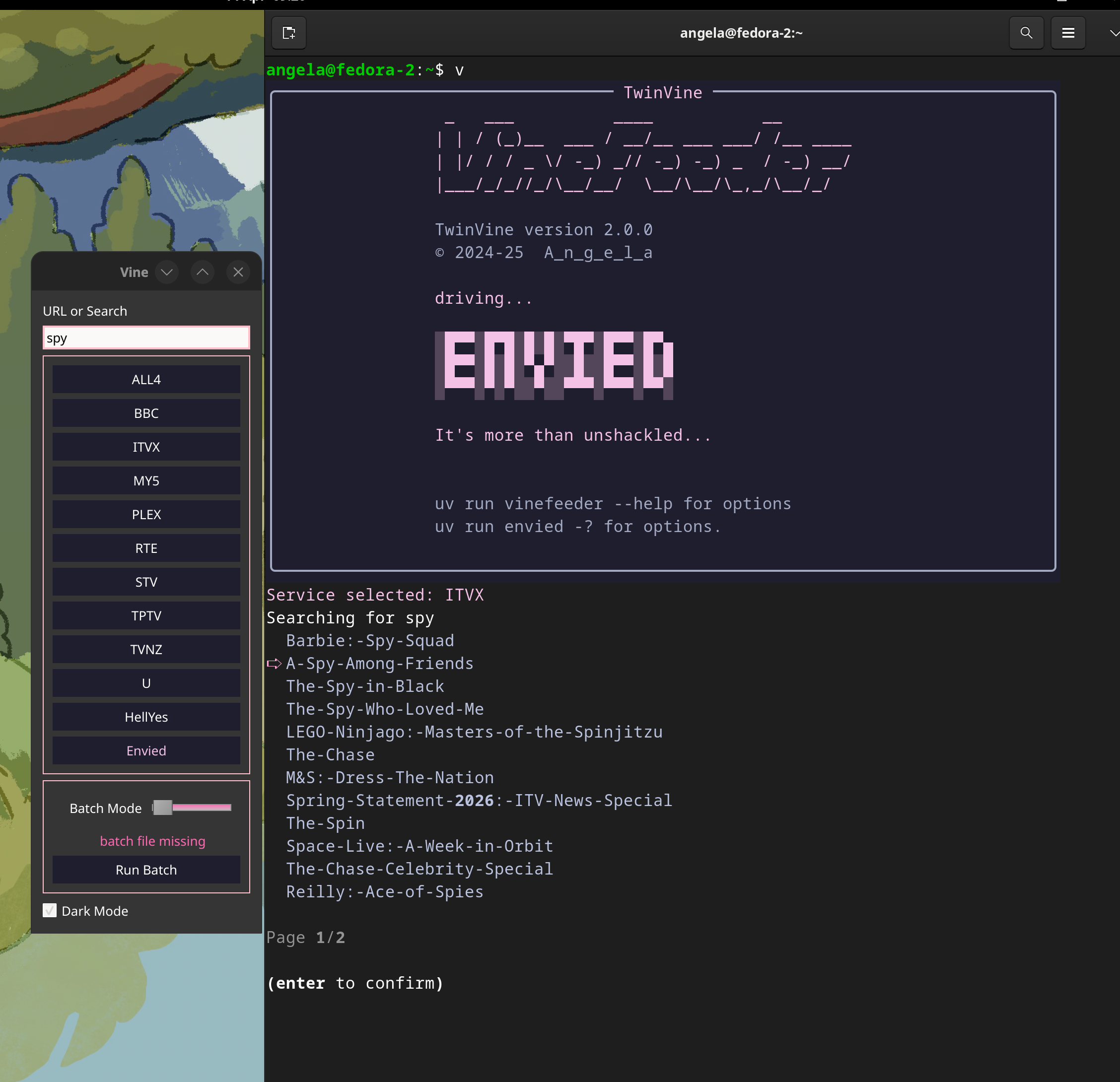Select the ITVX service button
Viewport: 1120px width, 1082px height.
click(x=146, y=447)
